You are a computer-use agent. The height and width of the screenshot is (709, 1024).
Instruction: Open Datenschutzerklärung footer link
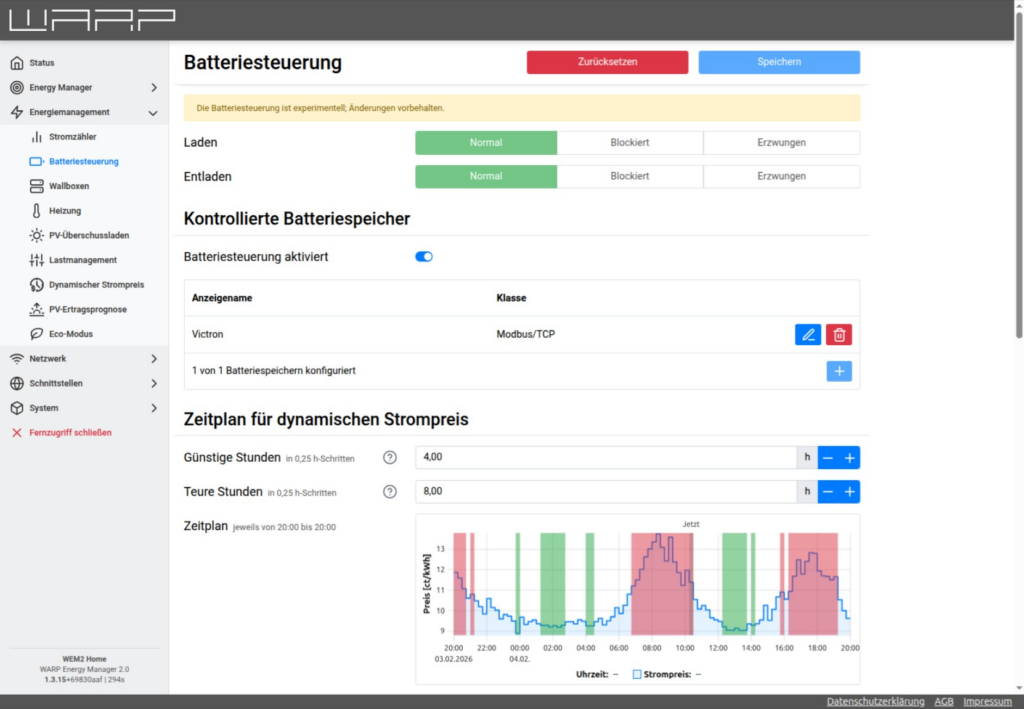point(875,702)
